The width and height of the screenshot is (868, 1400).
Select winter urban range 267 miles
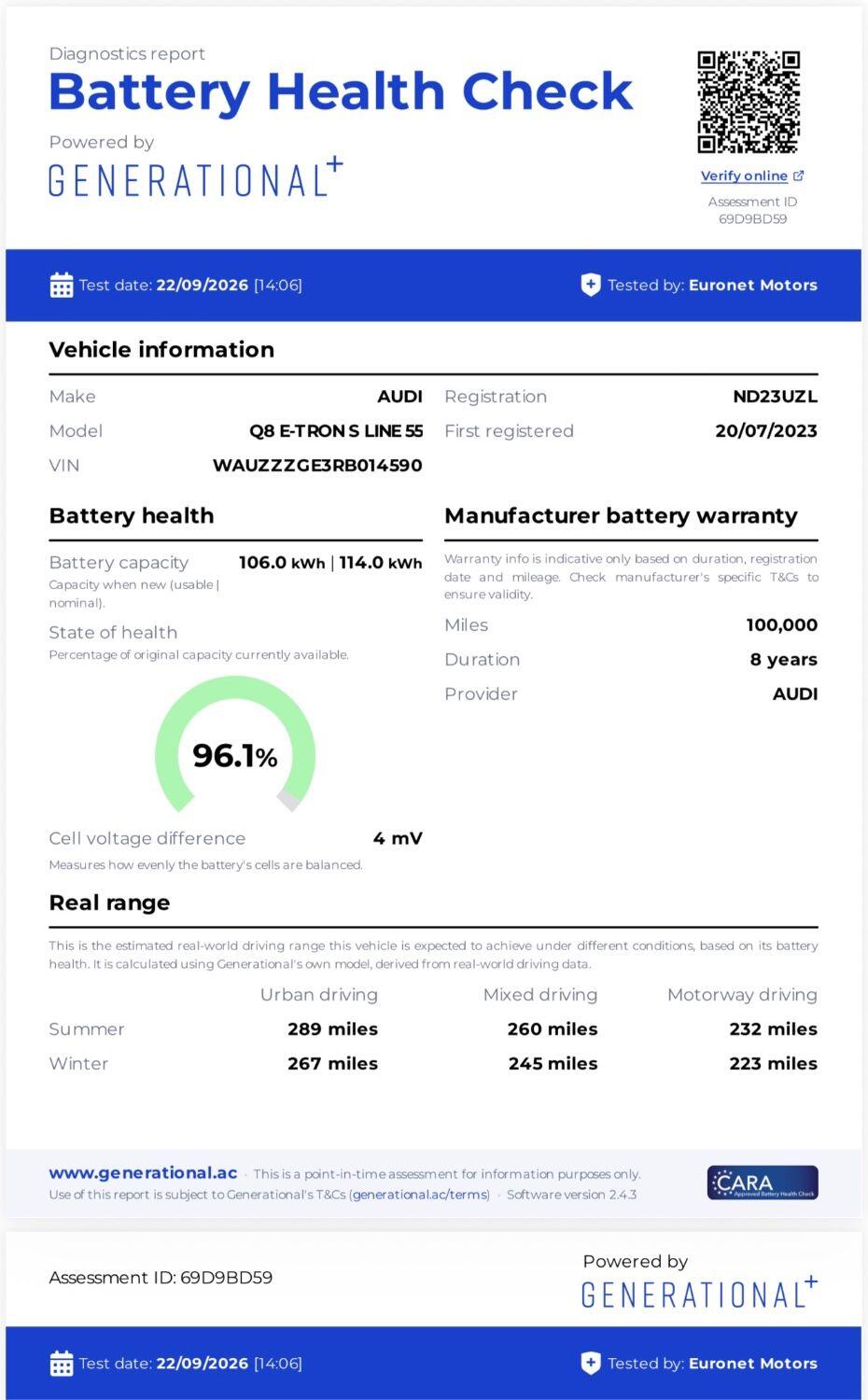(x=332, y=1064)
